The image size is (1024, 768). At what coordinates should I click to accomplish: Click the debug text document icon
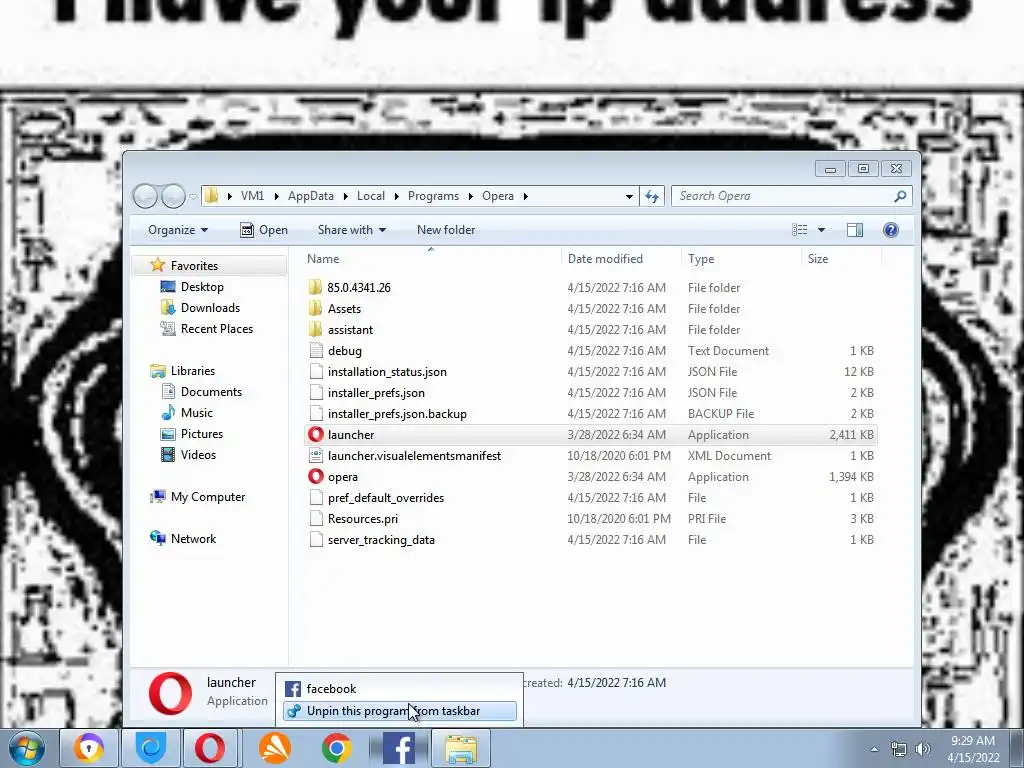(x=316, y=351)
